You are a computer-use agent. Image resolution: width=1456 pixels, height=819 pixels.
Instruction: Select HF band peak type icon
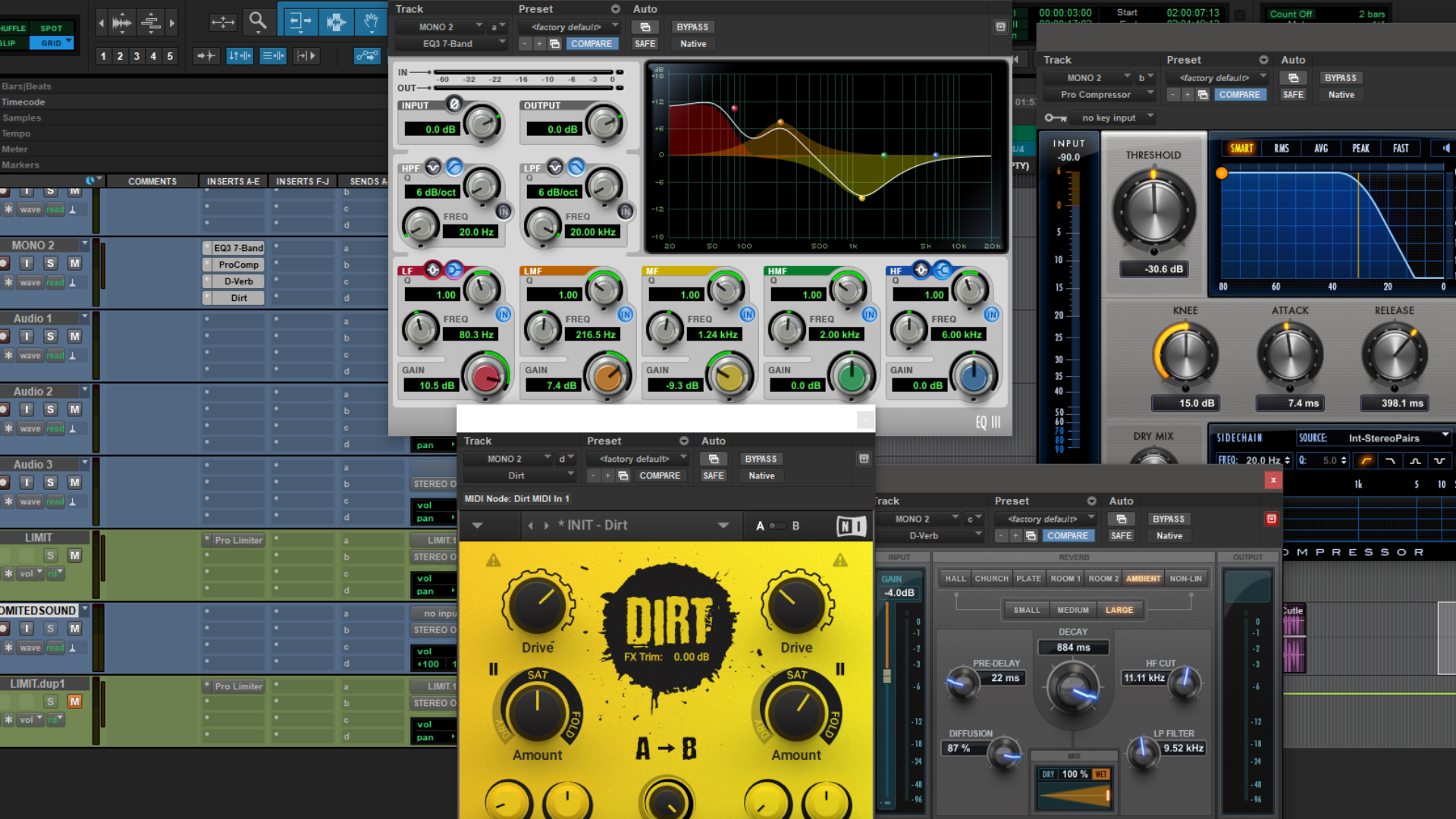(x=921, y=269)
